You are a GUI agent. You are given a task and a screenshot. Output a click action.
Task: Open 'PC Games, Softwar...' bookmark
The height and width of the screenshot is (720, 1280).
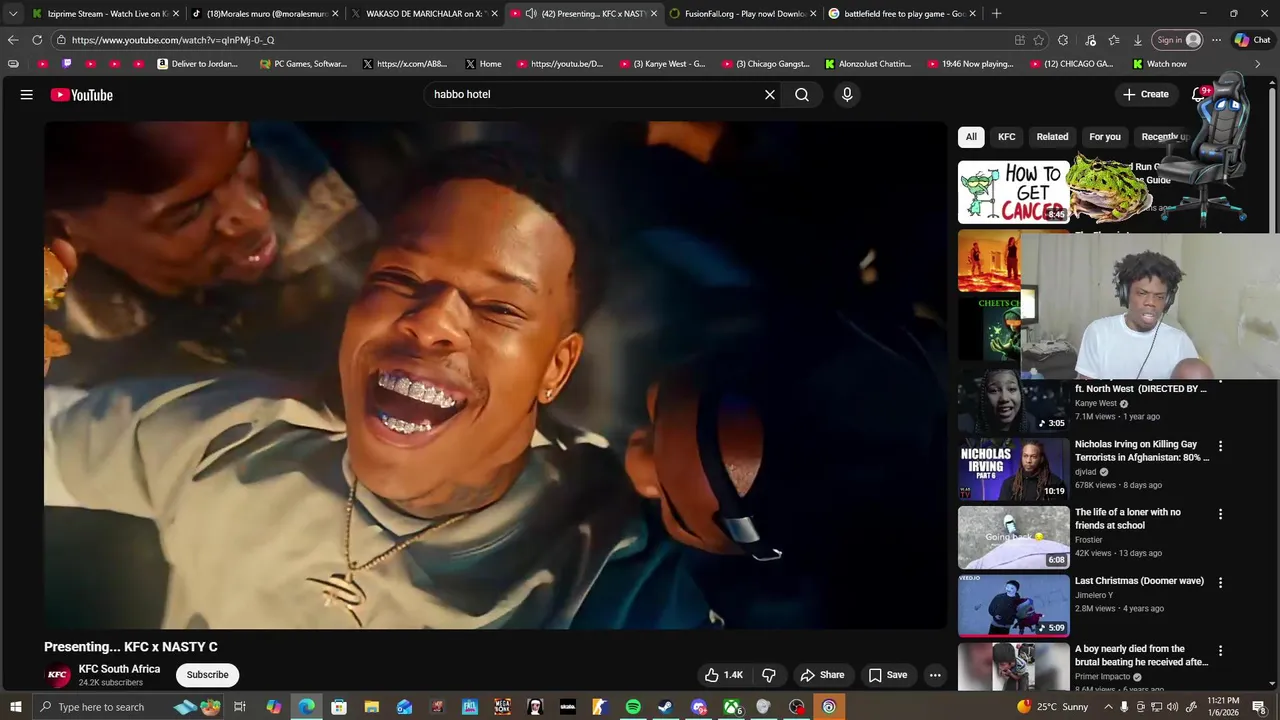[x=303, y=64]
